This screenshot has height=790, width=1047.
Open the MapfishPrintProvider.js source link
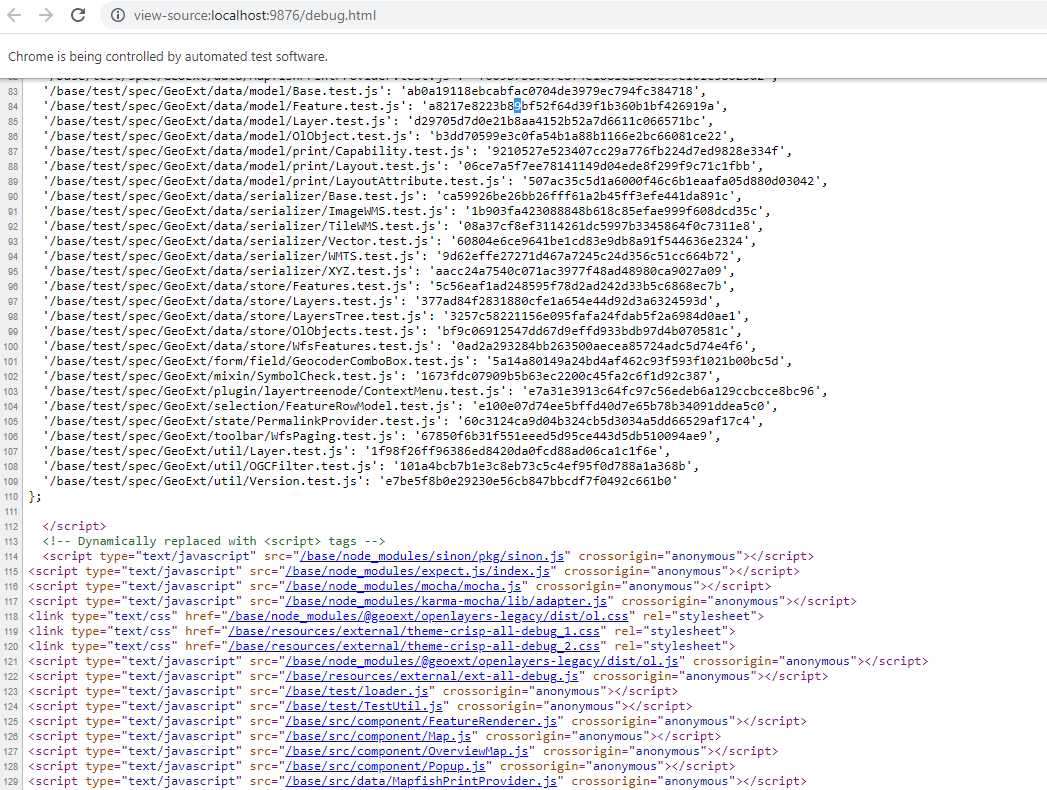(x=421, y=781)
